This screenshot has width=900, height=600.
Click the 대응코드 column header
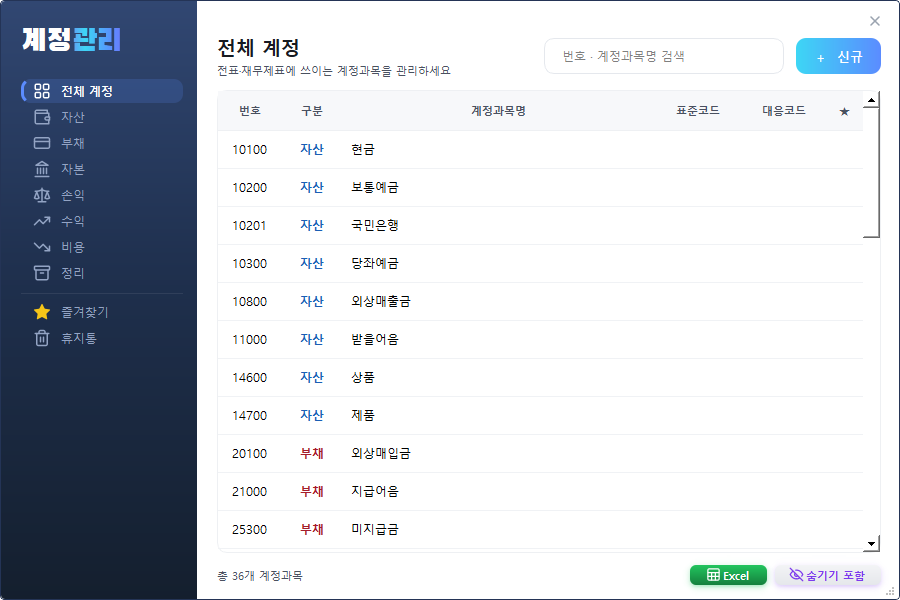(783, 111)
